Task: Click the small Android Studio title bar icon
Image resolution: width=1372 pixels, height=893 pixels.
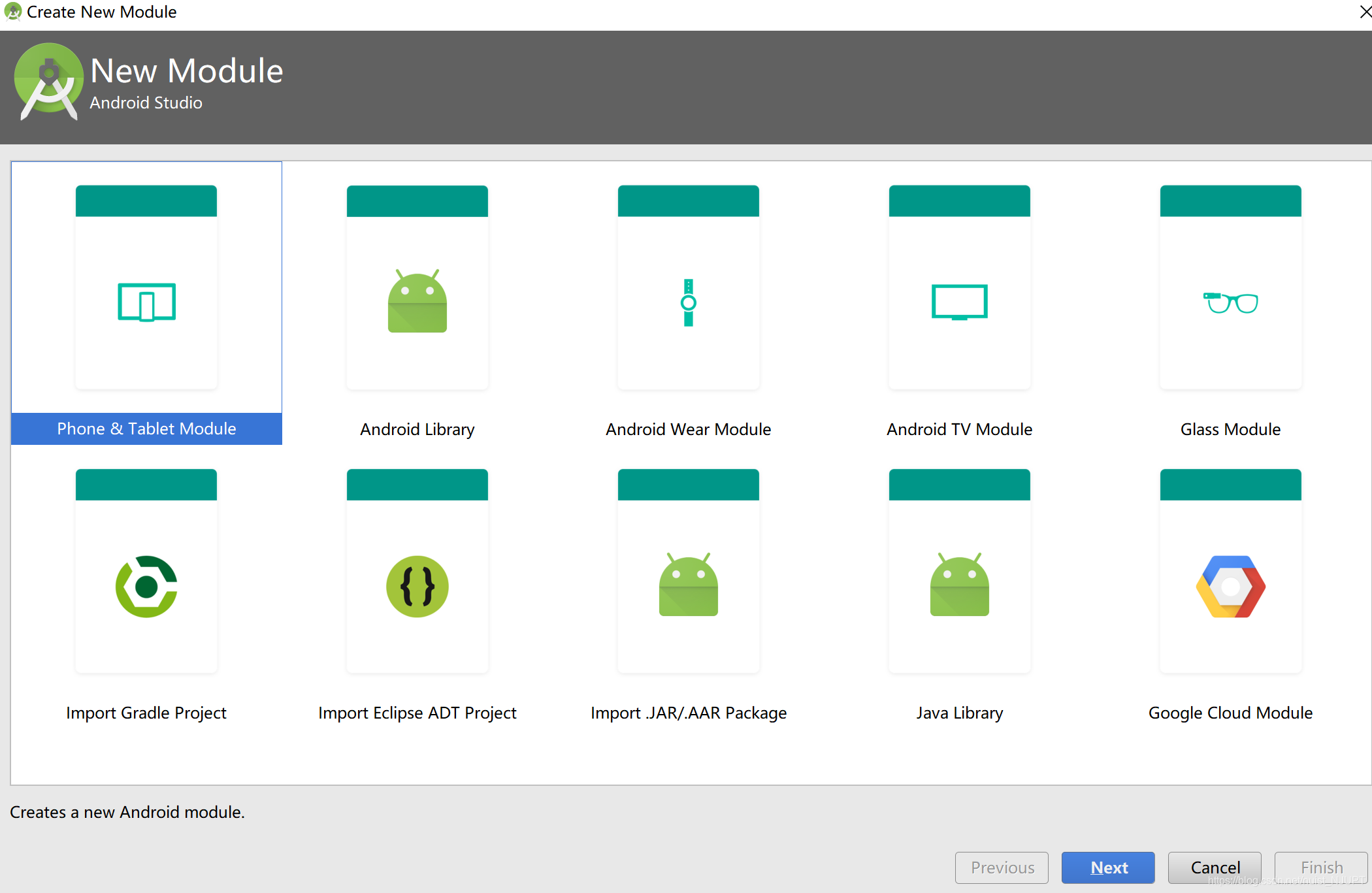Action: 12,12
